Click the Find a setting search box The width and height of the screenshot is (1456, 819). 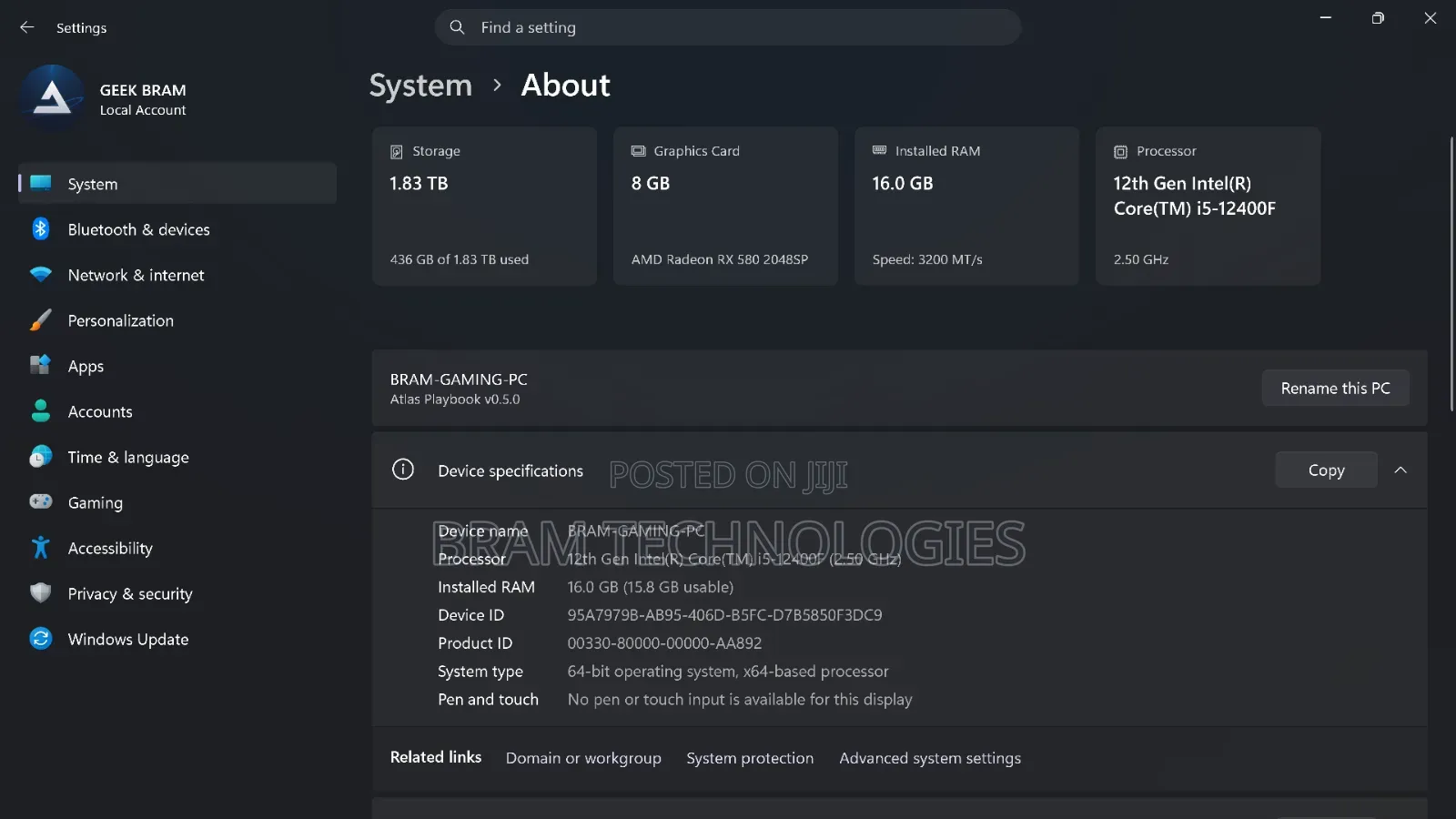coord(728,27)
